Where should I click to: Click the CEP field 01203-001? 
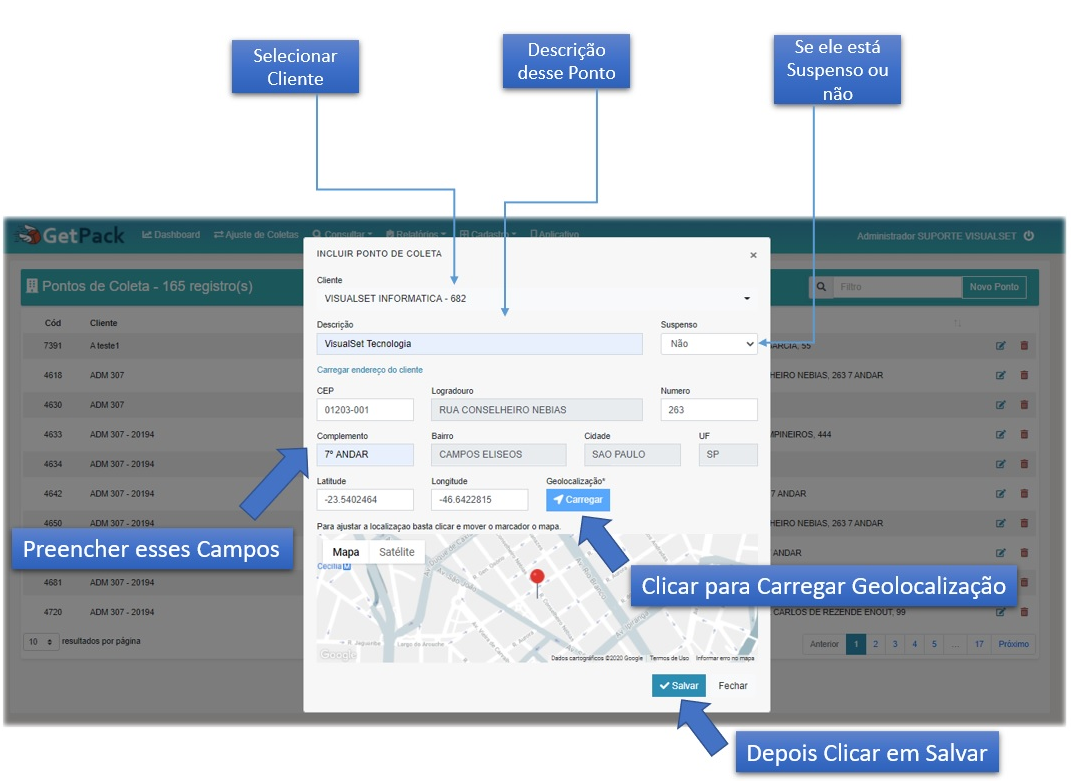point(365,410)
